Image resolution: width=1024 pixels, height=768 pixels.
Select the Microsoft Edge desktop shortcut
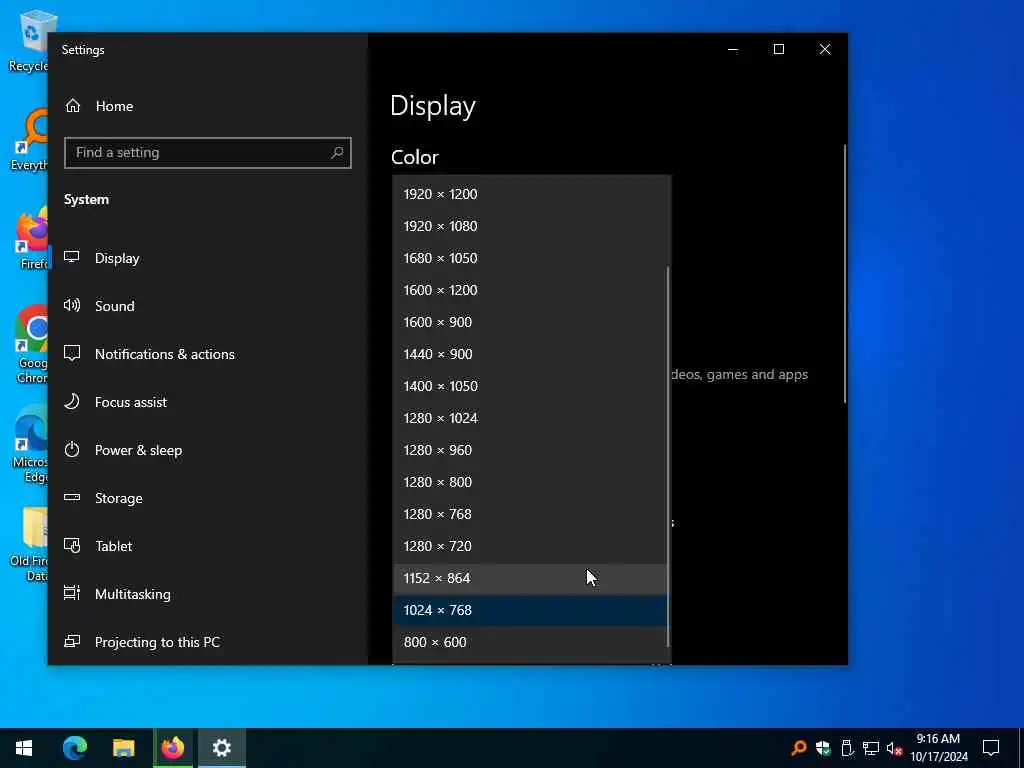tap(30, 444)
